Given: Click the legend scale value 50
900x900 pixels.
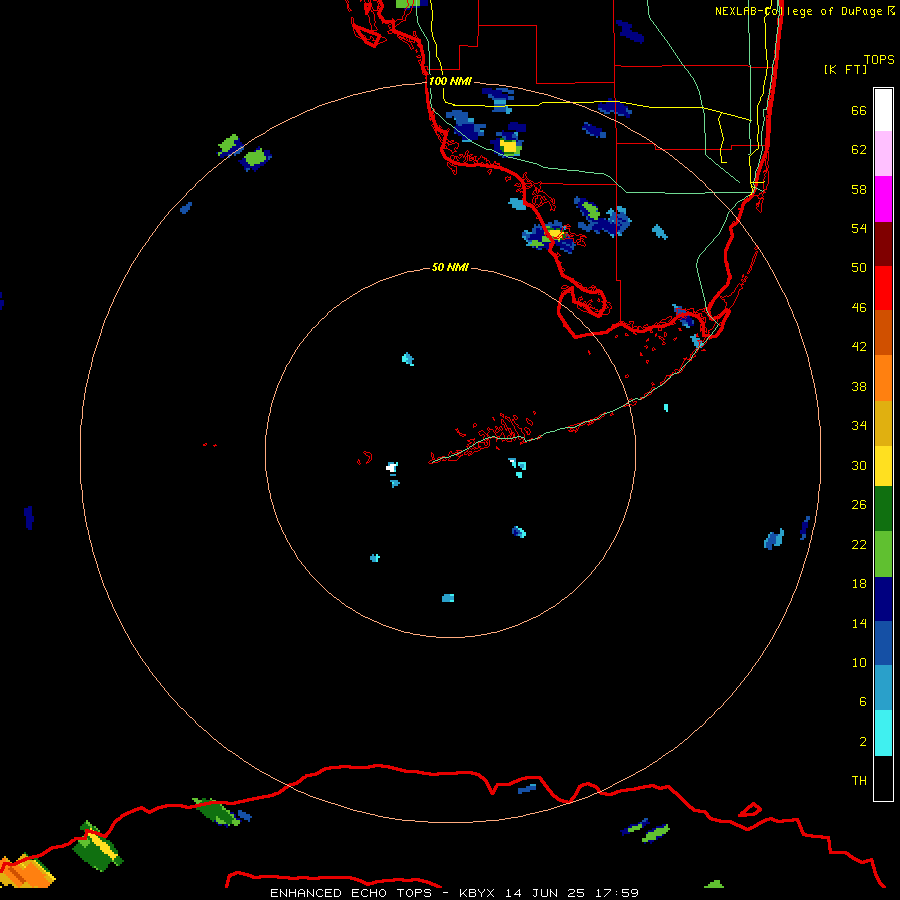Looking at the screenshot, I should (859, 267).
